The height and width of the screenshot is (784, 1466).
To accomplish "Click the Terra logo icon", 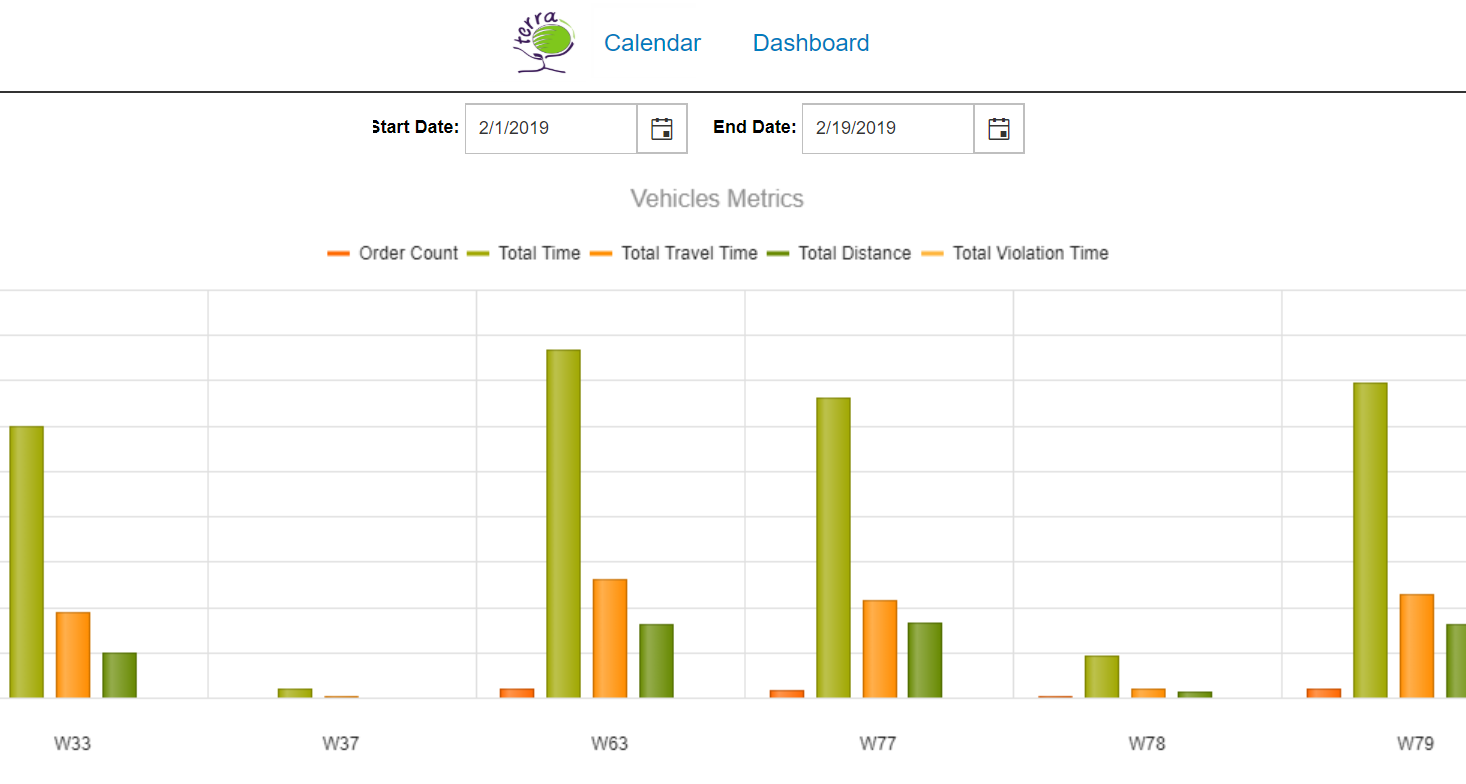I will [x=546, y=44].
